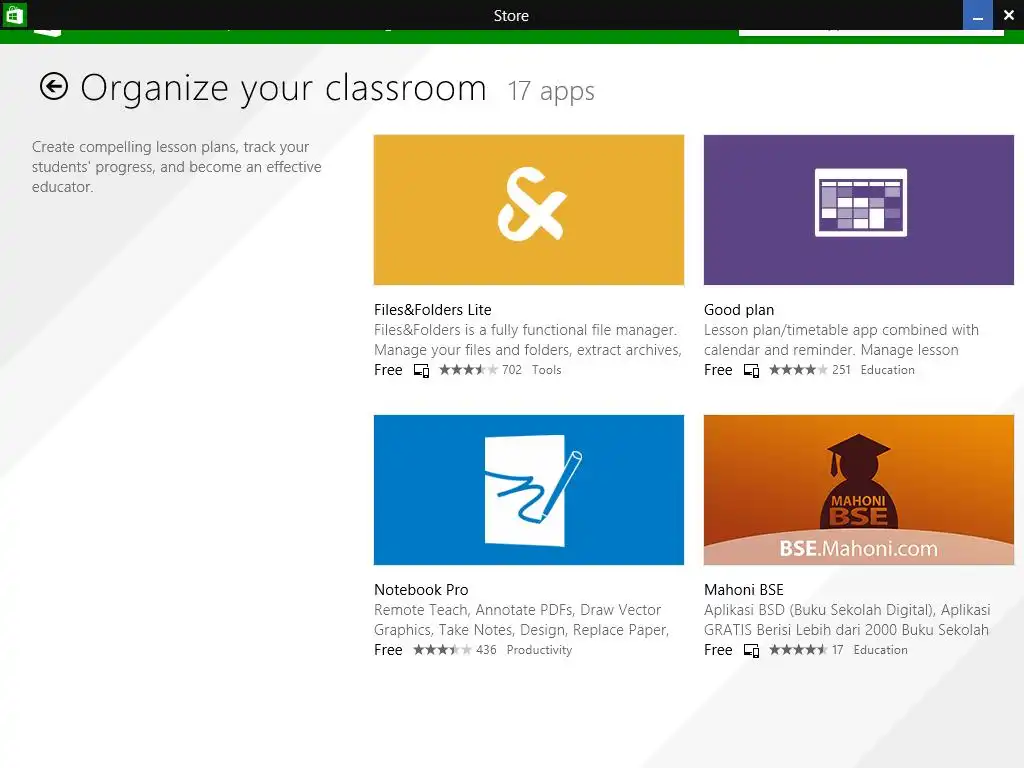The image size is (1024, 768).
Task: Go back using the circled arrow button
Action: click(54, 86)
